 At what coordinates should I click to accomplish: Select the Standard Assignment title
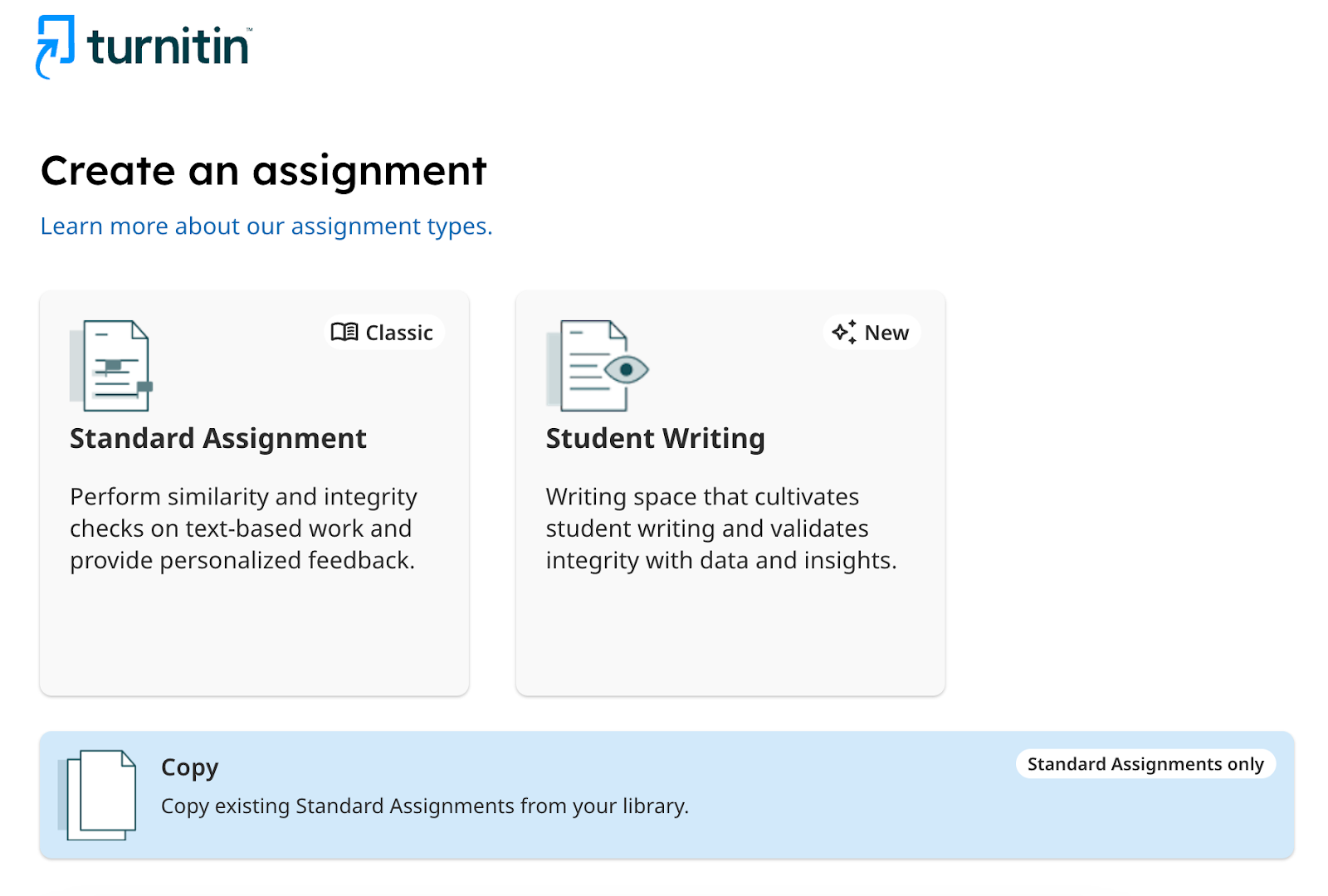[217, 438]
